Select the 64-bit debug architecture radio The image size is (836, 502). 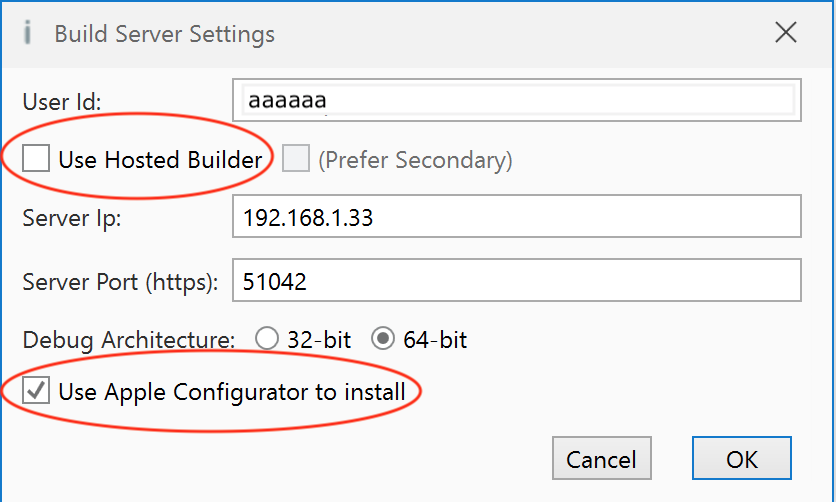[384, 339]
